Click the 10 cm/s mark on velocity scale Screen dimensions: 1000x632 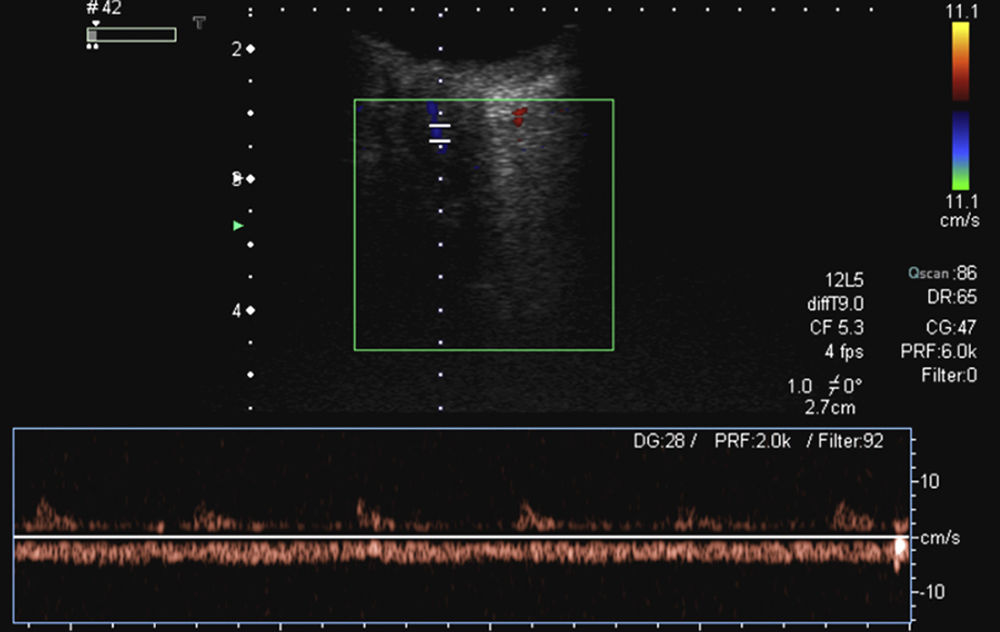coord(929,481)
